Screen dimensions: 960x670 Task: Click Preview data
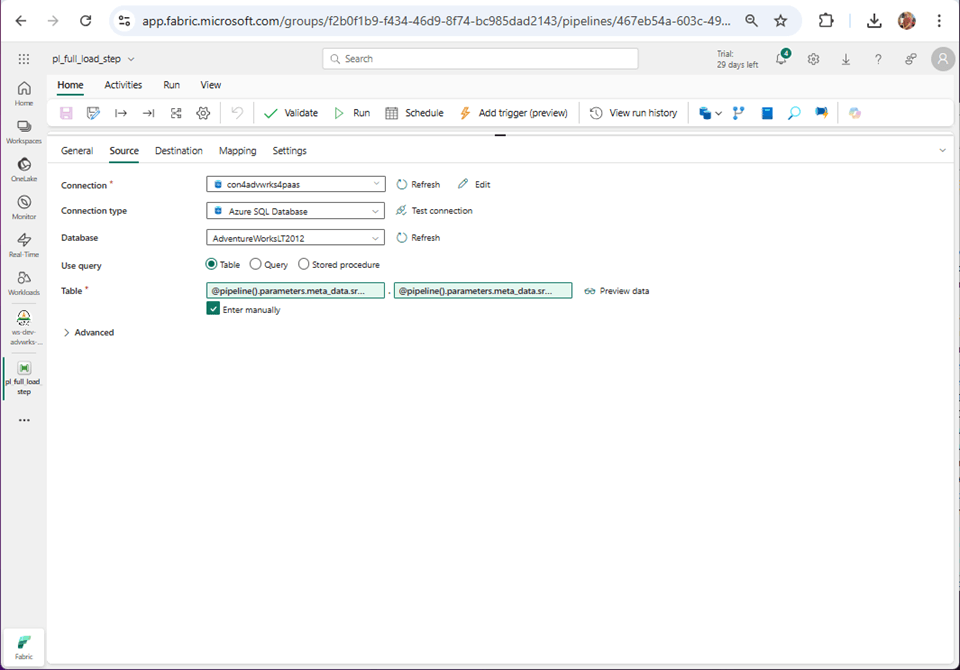(x=617, y=291)
